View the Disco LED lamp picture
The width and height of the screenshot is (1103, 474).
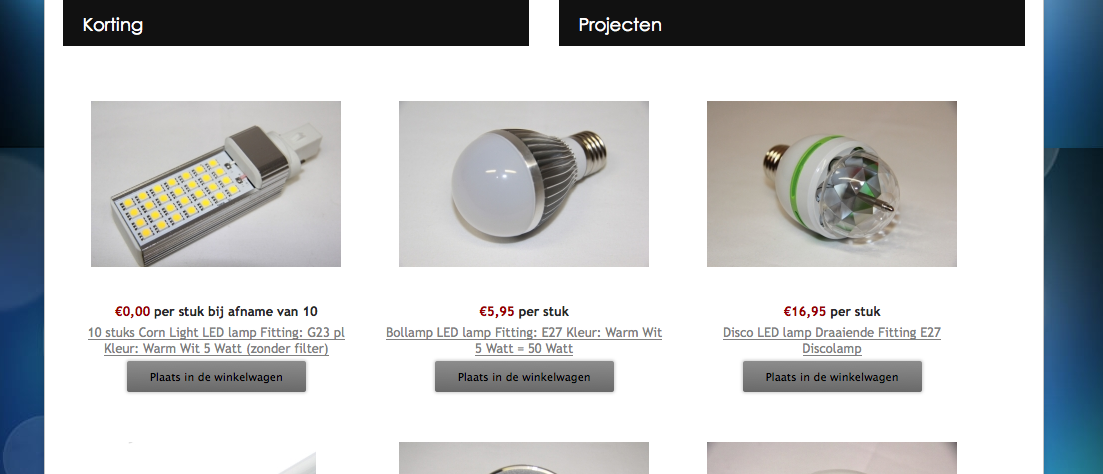pyautogui.click(x=831, y=184)
